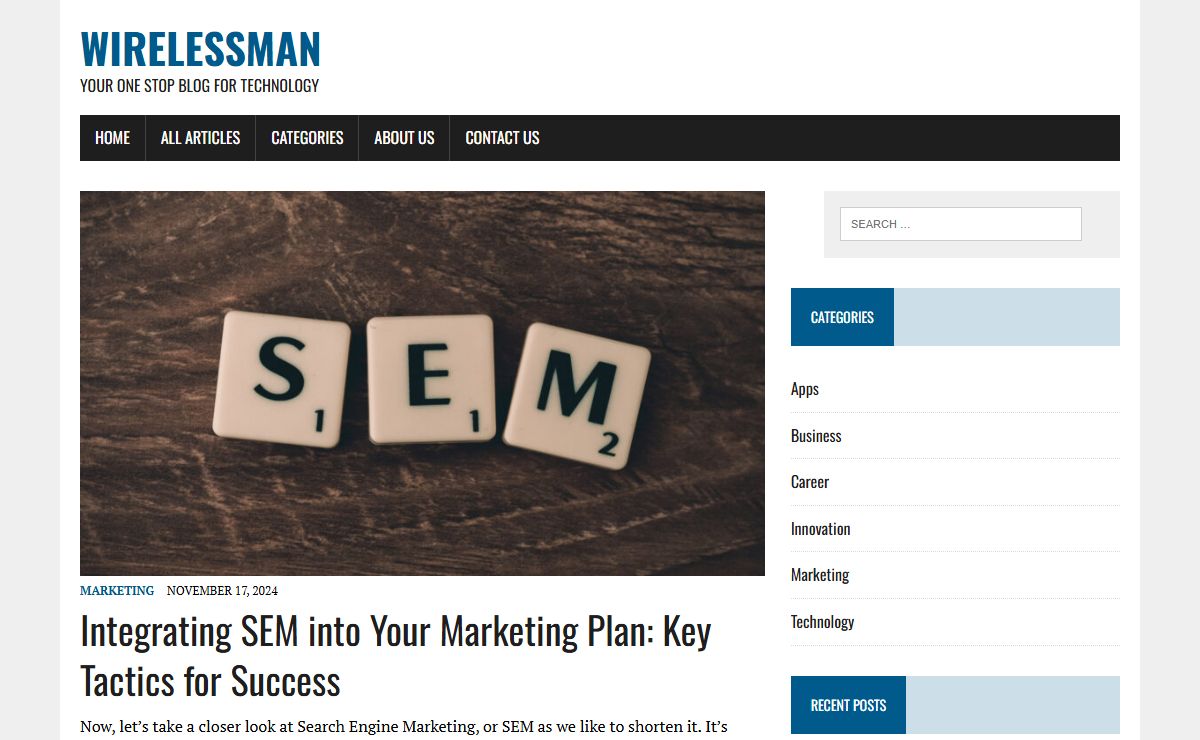This screenshot has height=740, width=1200.
Task: Open the ABOUT US page
Action: click(x=404, y=138)
